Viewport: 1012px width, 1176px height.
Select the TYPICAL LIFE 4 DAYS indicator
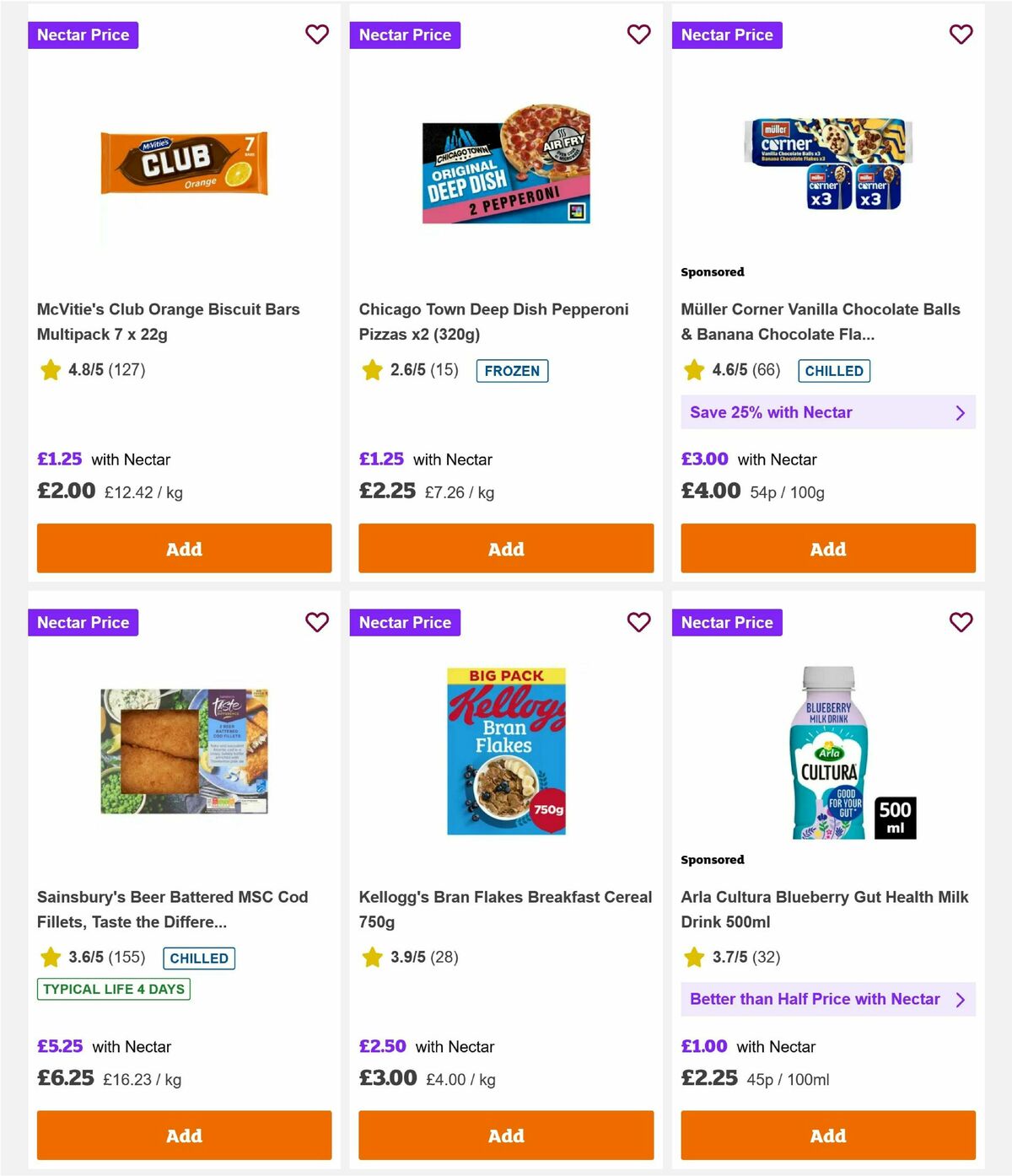113,989
